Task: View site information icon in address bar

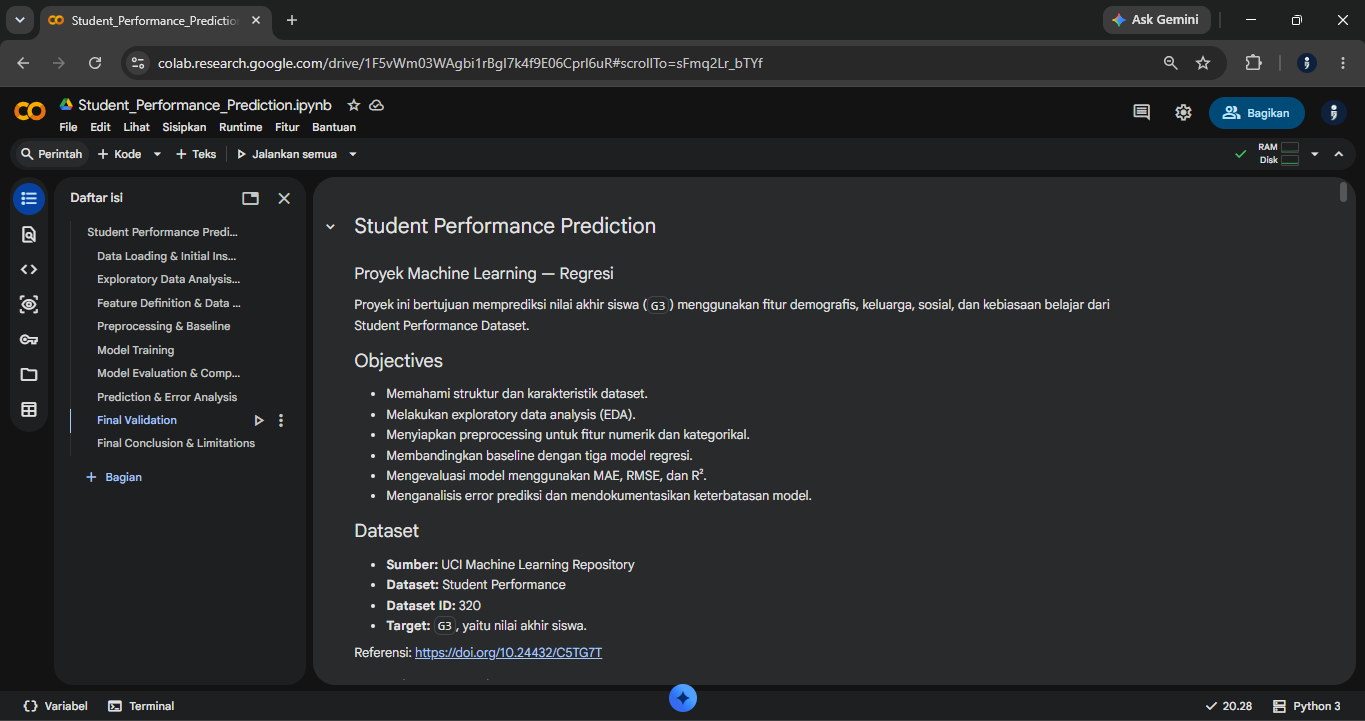Action: [139, 63]
